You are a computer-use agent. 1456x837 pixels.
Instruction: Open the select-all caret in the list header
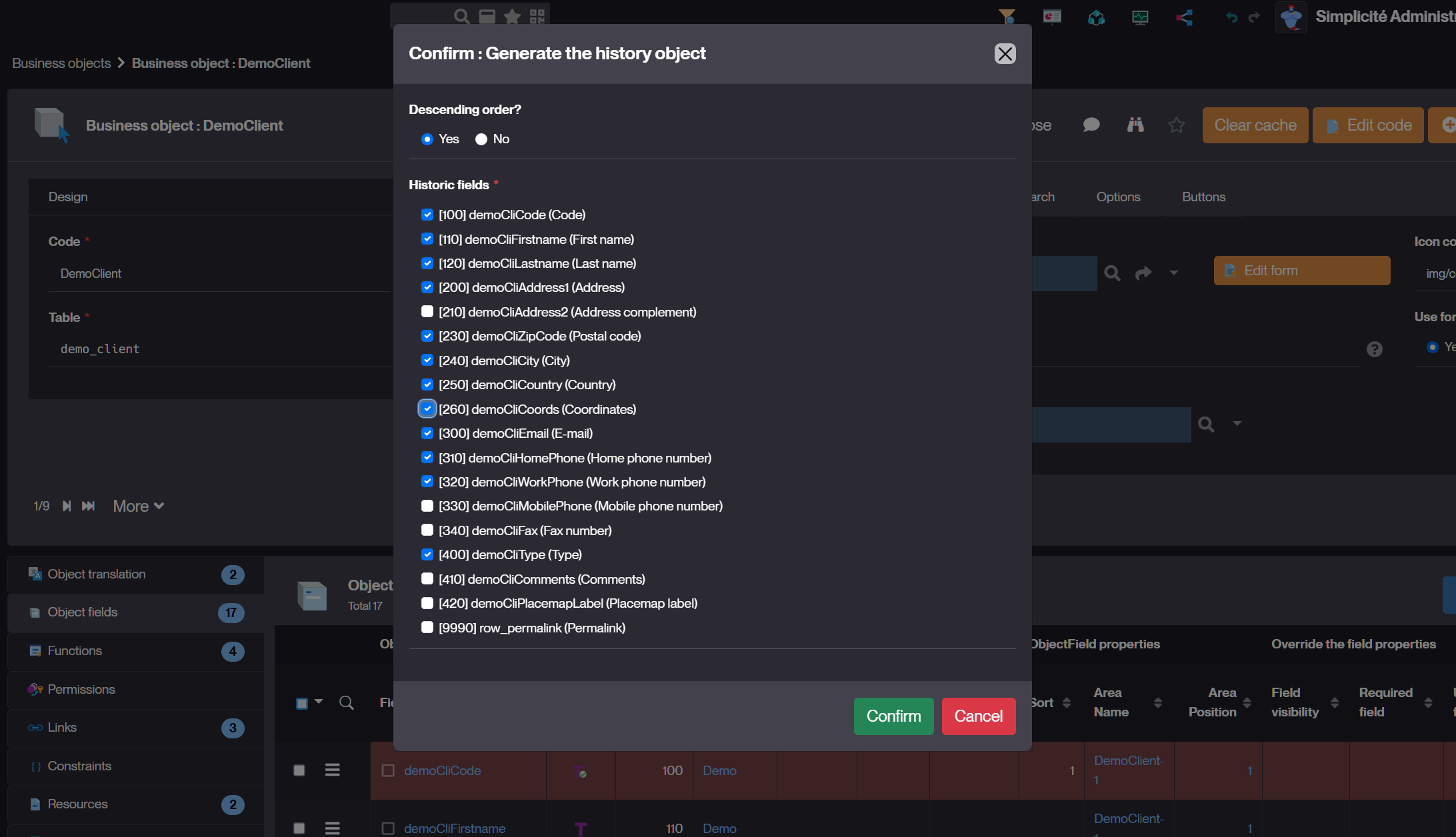click(319, 702)
